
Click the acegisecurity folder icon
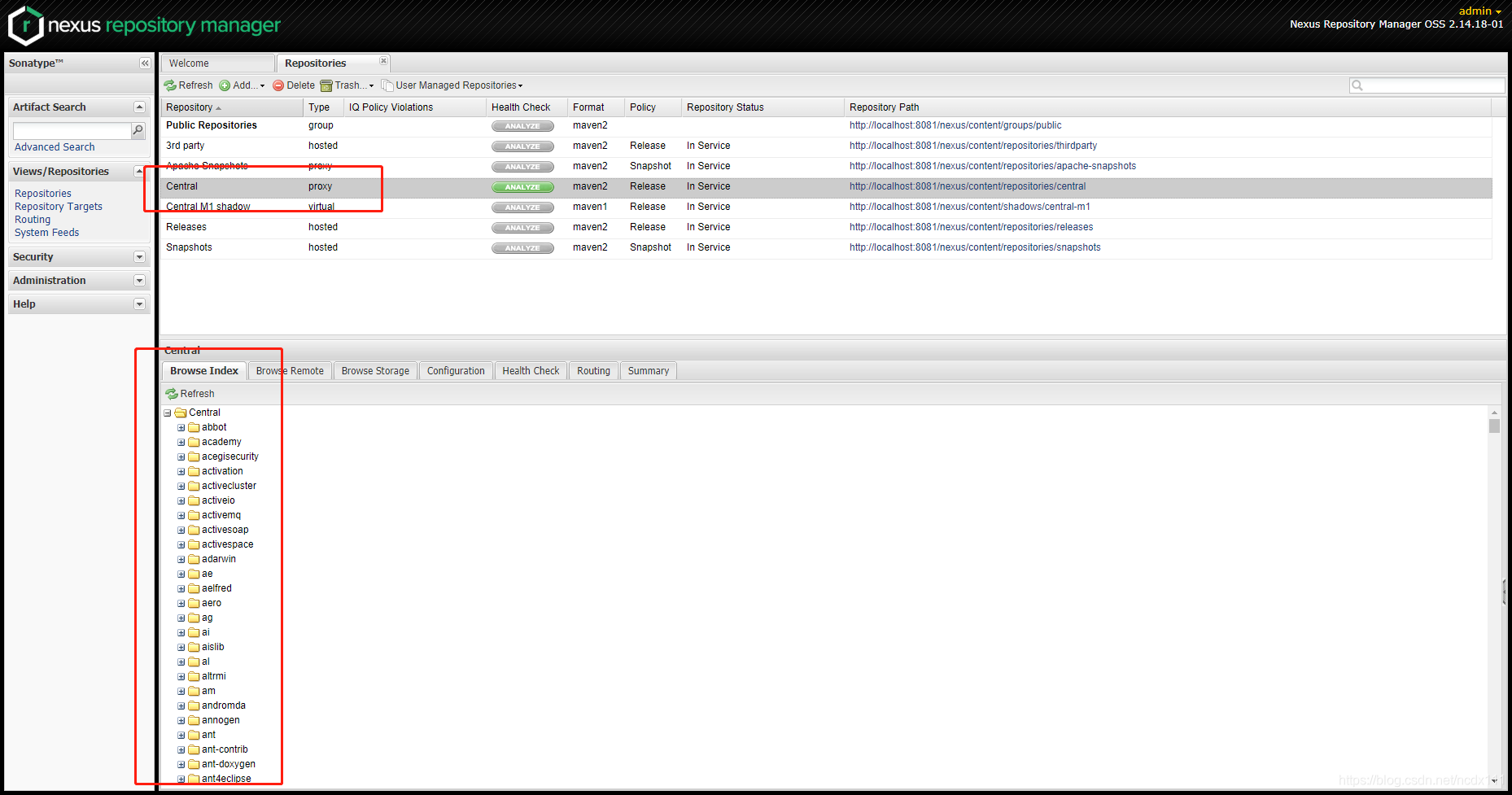point(194,457)
